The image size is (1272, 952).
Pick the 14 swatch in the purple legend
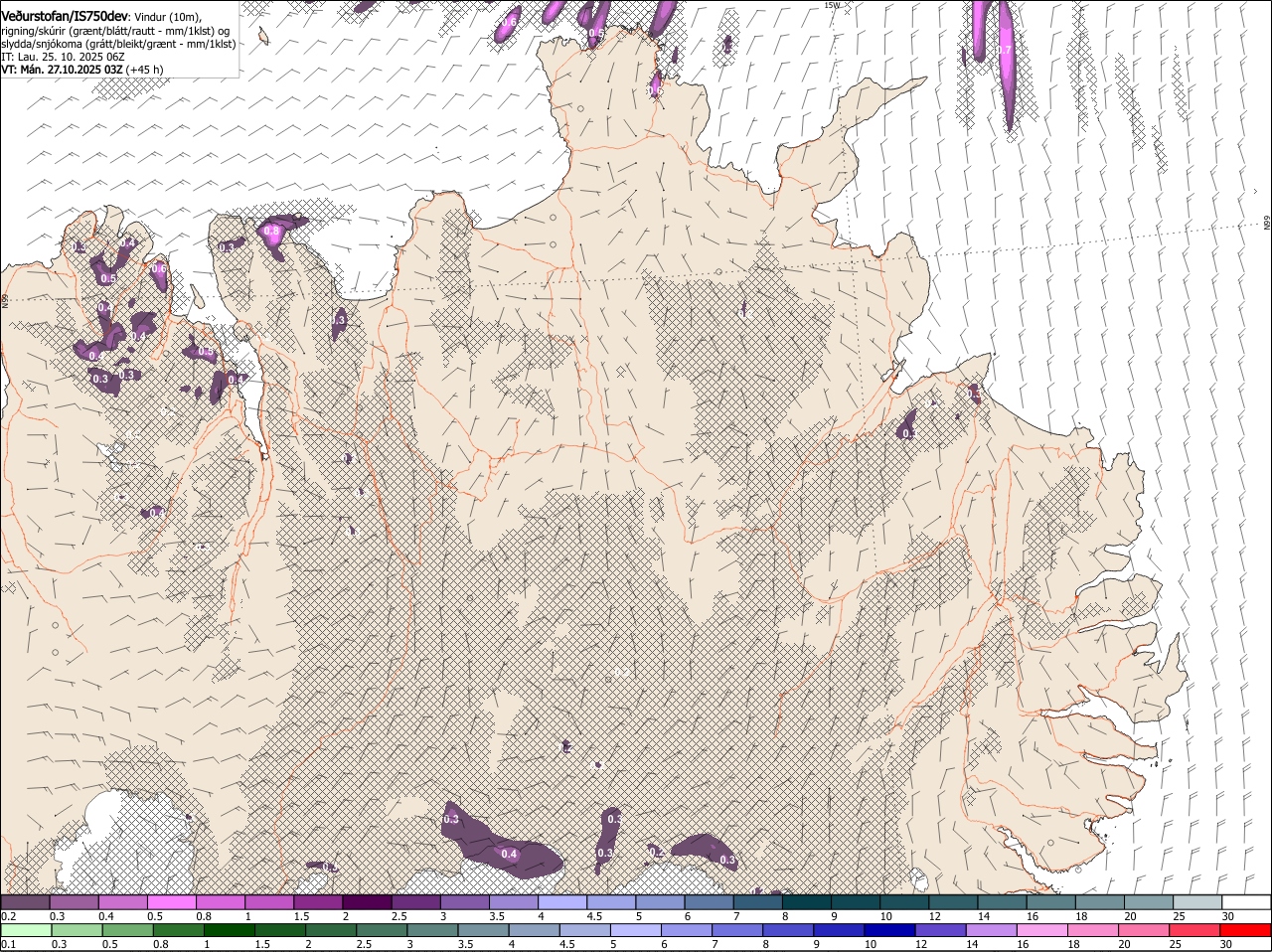tap(1002, 902)
